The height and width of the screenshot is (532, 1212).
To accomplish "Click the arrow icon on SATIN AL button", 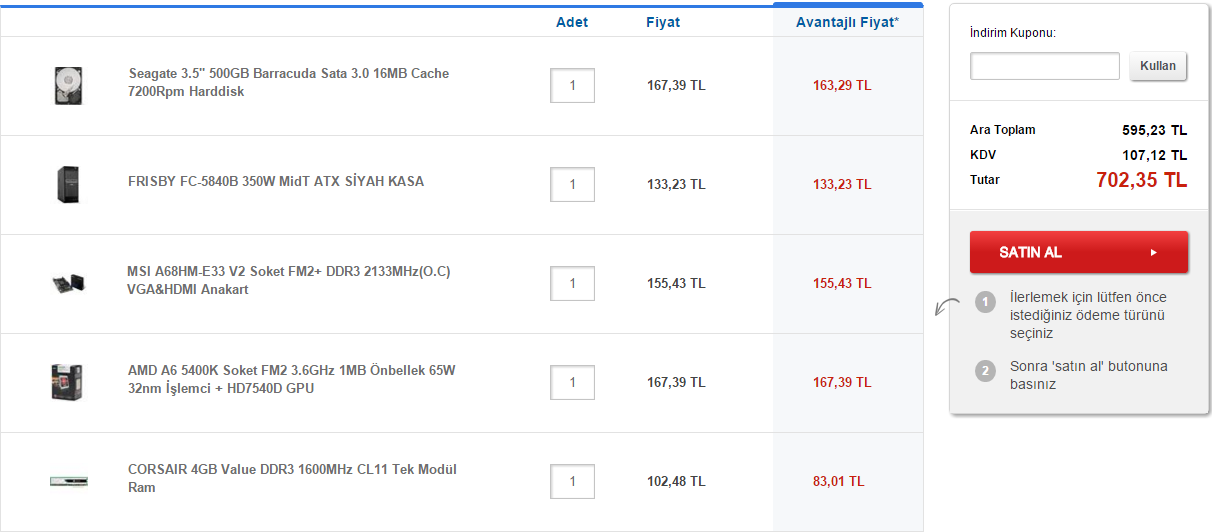I will point(1153,252).
